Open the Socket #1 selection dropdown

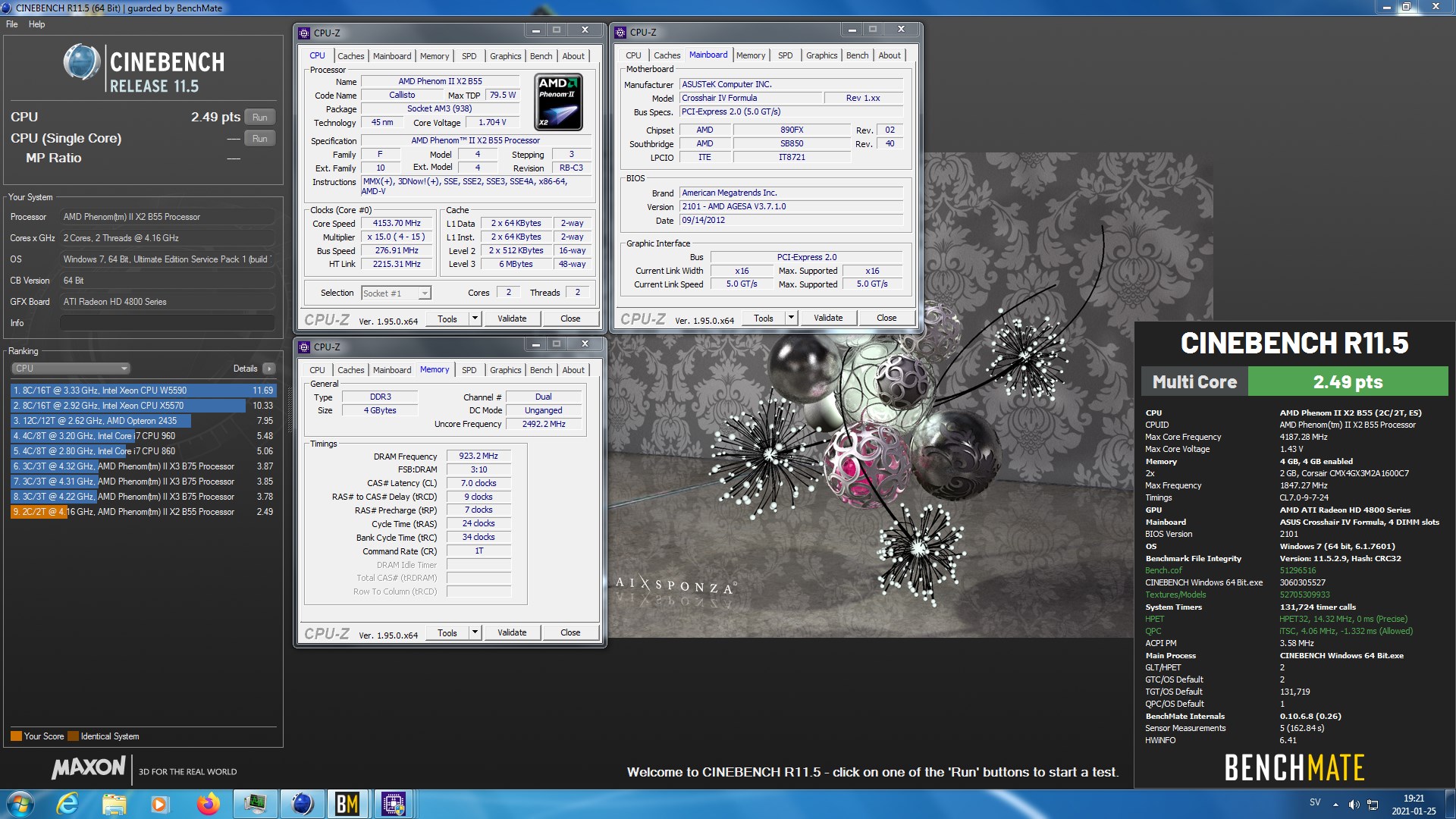click(x=396, y=293)
